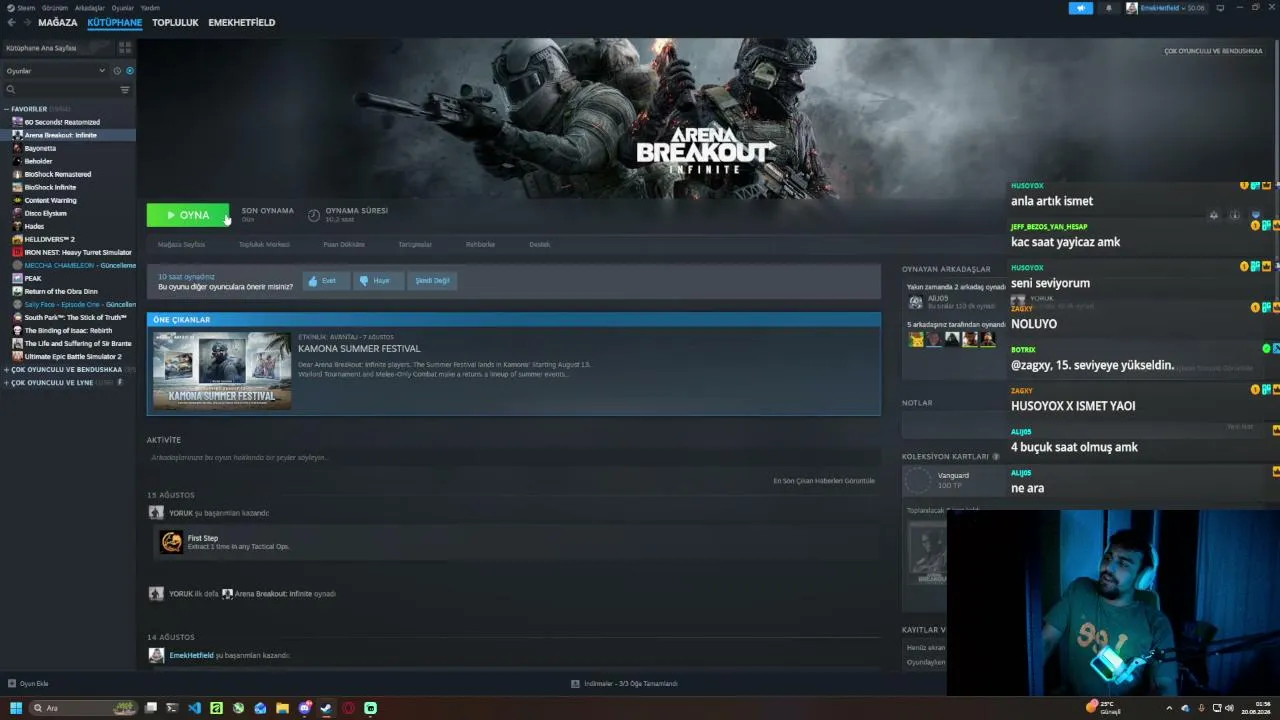
Task: Open the Oyunlar menu
Action: (x=122, y=8)
